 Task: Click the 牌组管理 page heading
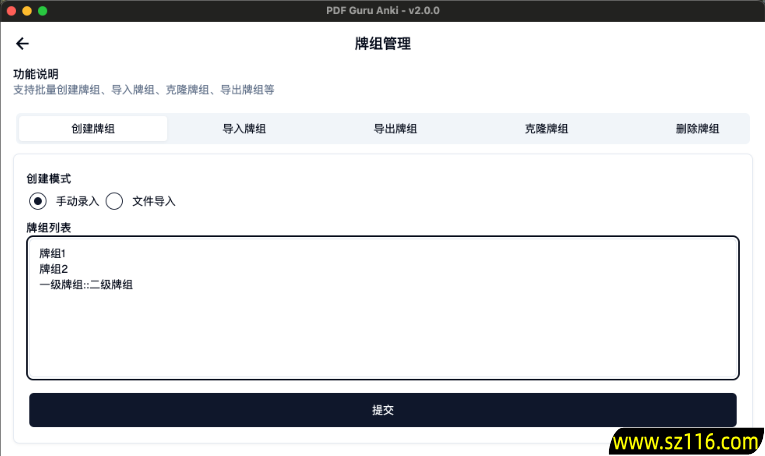[x=383, y=44]
